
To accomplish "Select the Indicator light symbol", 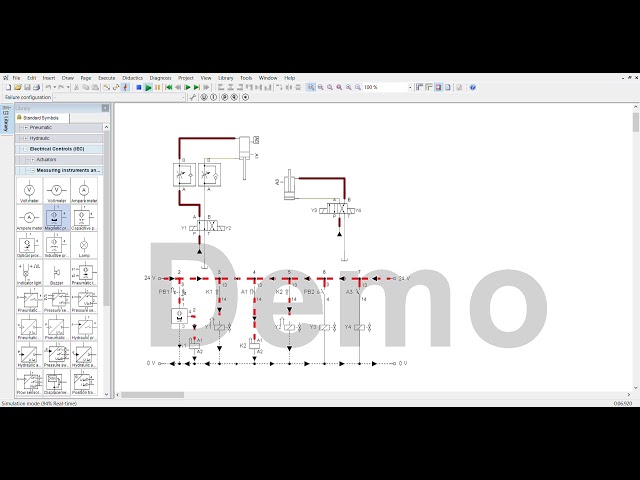I will pos(29,273).
